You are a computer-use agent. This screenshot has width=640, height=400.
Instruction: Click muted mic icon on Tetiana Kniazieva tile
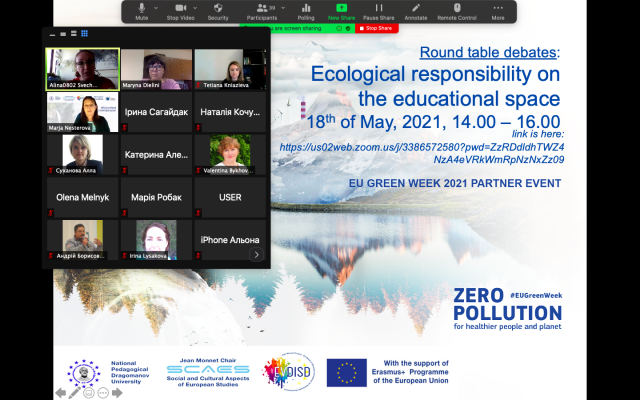coord(198,85)
